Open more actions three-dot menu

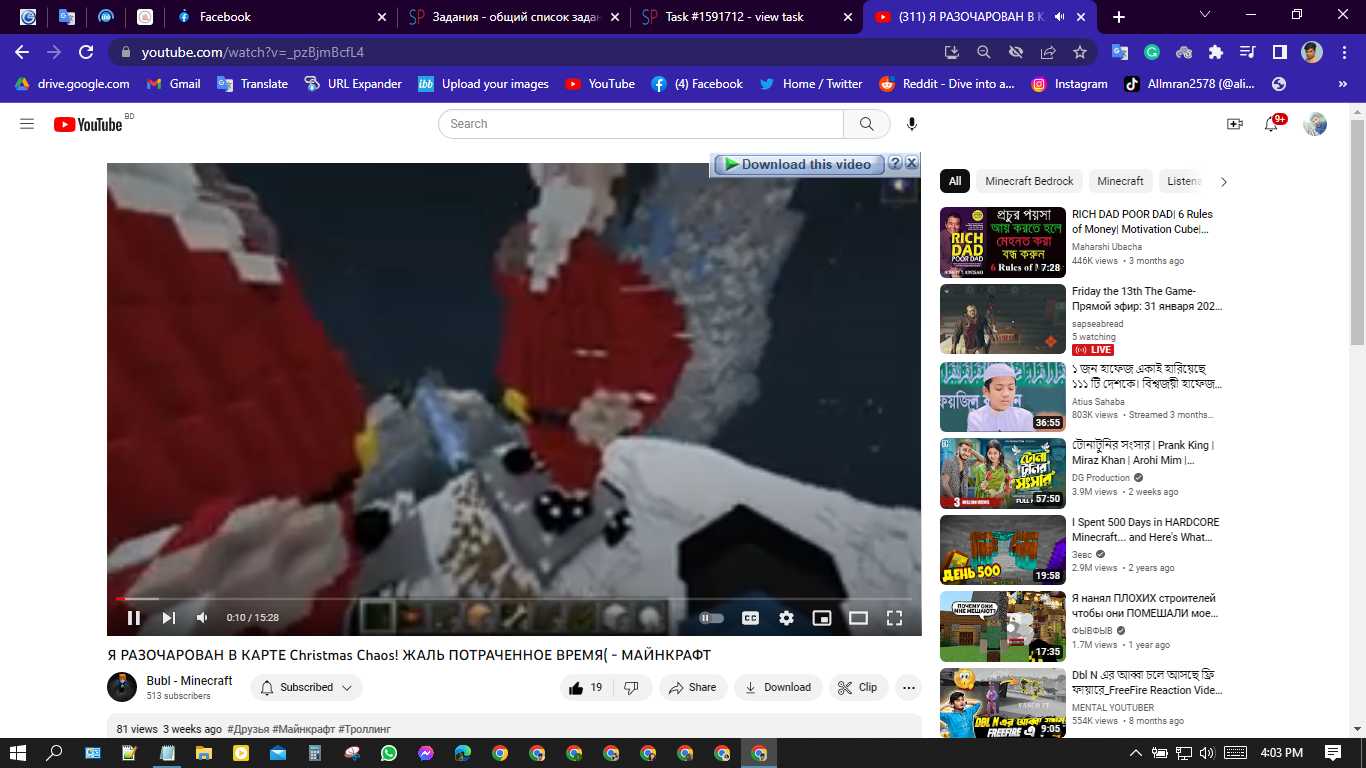click(908, 687)
